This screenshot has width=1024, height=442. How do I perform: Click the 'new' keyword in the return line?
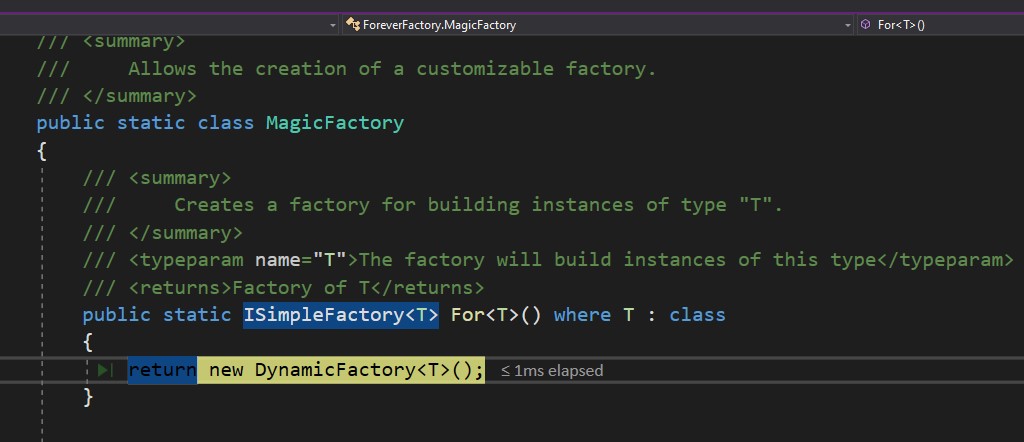(x=226, y=370)
